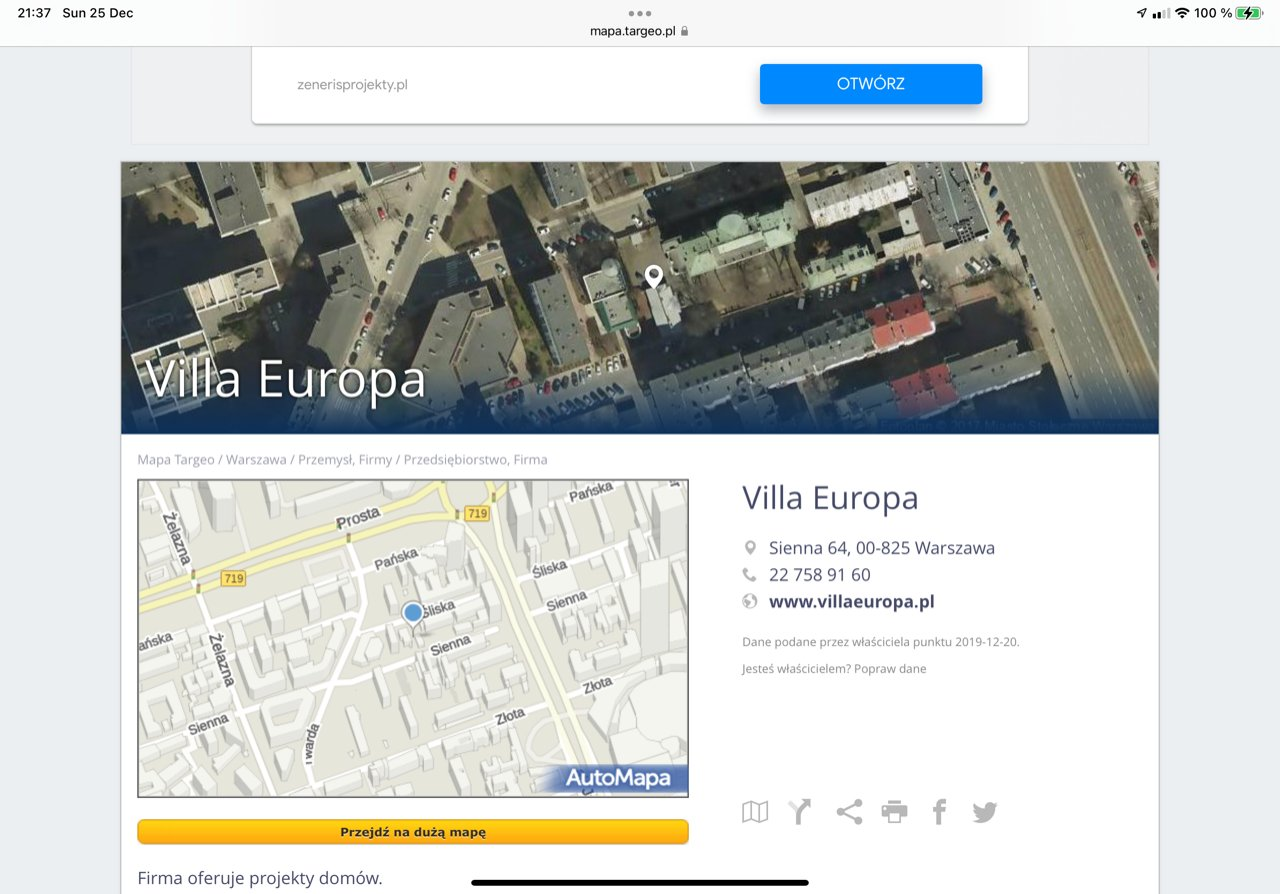Tap the lock icon next to the URL
The height and width of the screenshot is (894, 1280).
685,31
